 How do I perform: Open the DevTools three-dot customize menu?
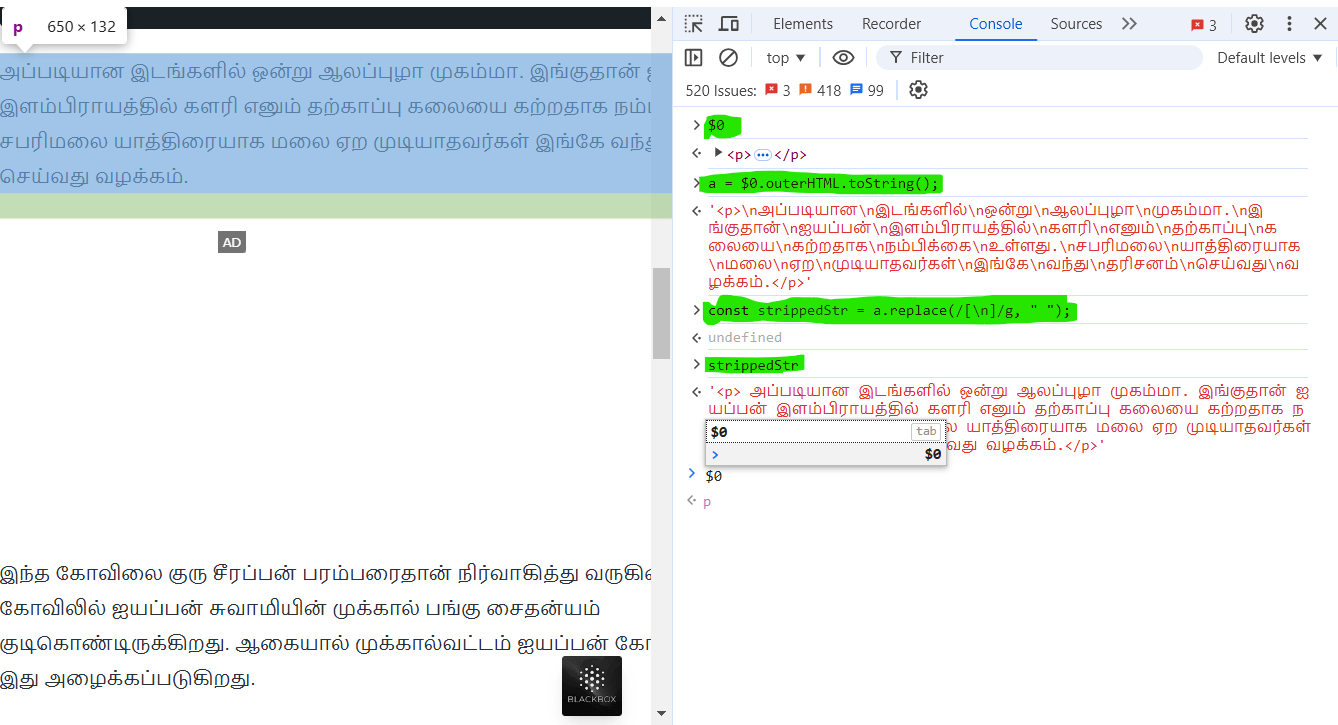point(1289,24)
